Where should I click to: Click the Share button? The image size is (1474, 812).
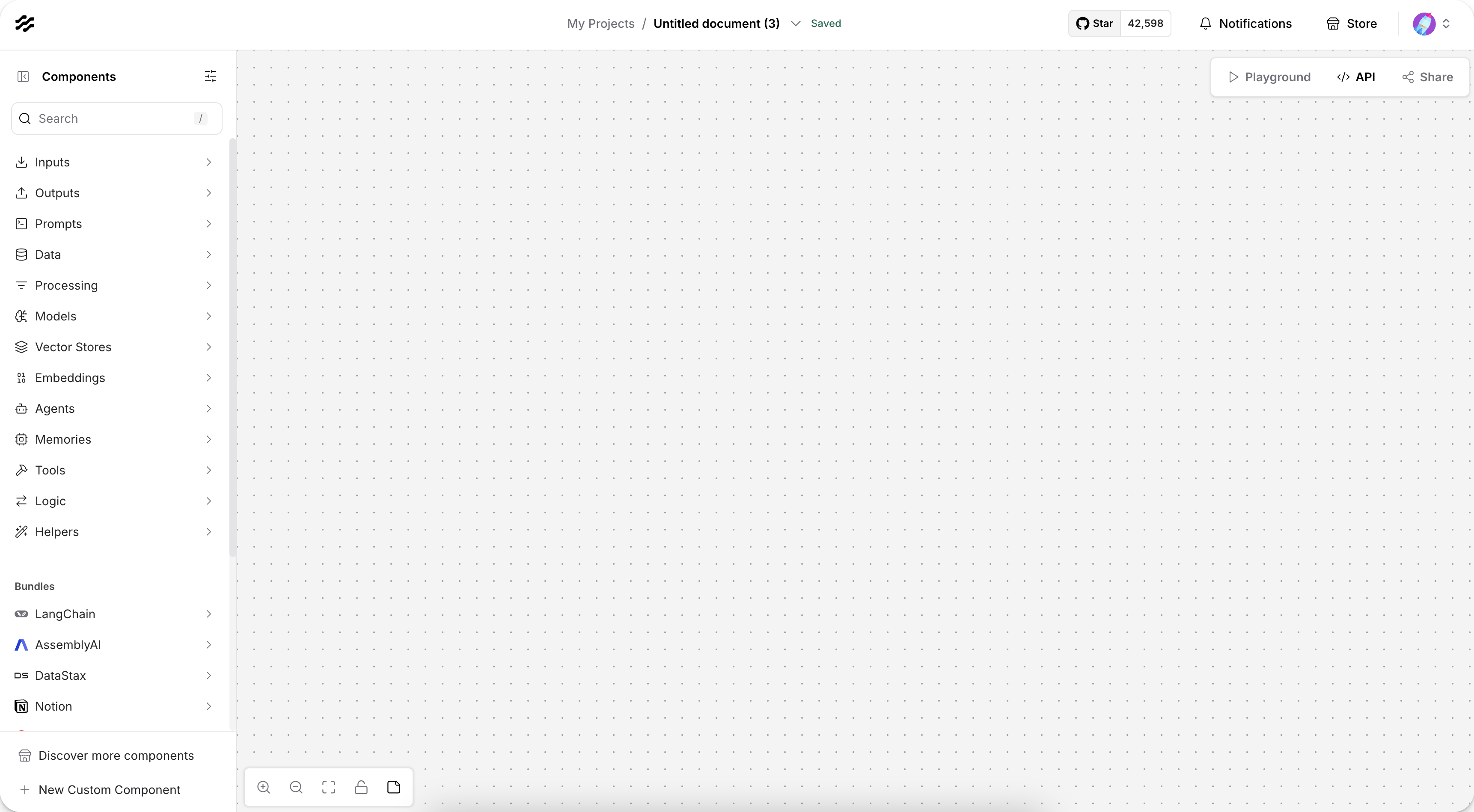coord(1427,77)
